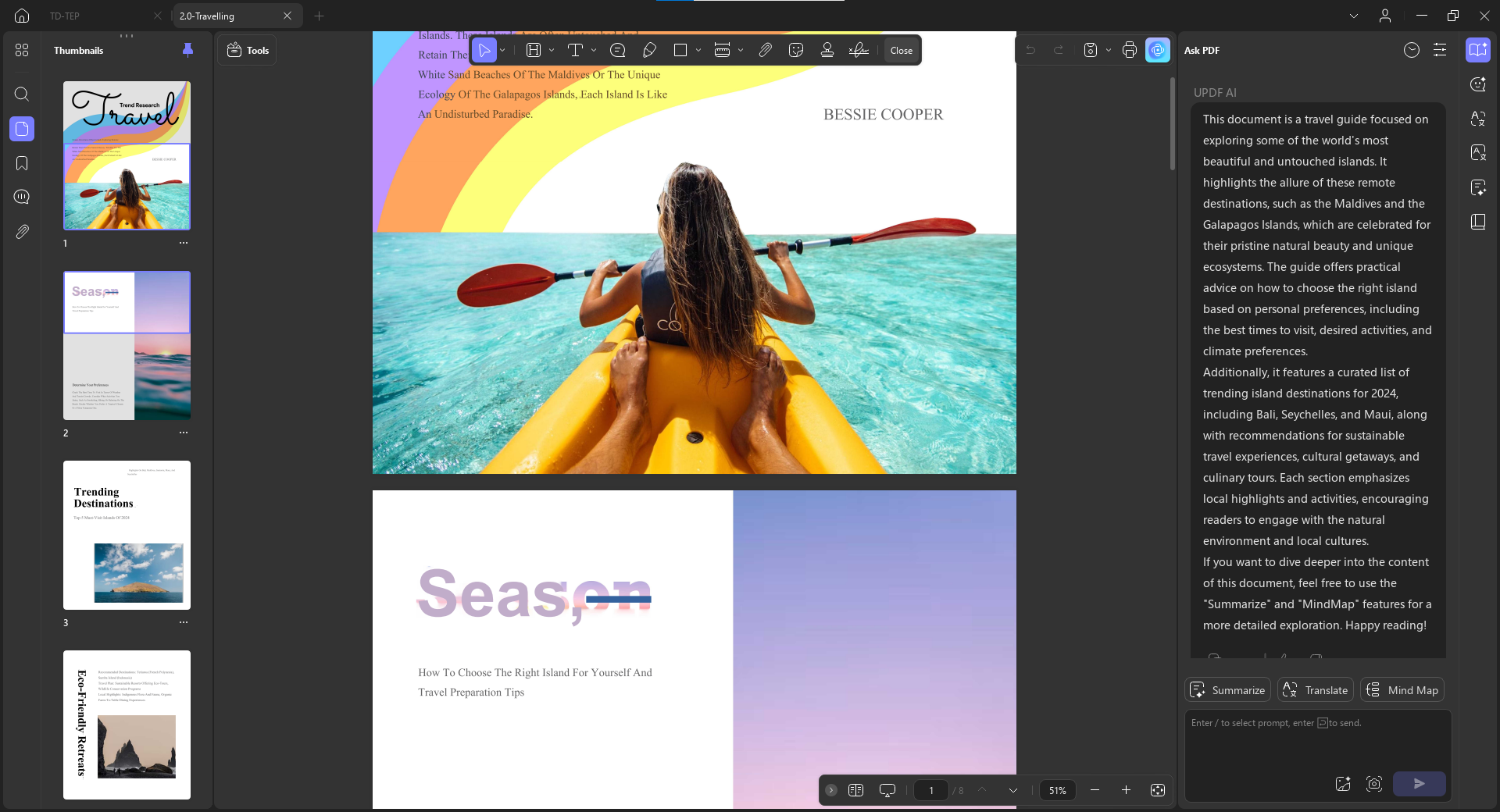
Task: Open the Sticker tool
Action: 798,50
